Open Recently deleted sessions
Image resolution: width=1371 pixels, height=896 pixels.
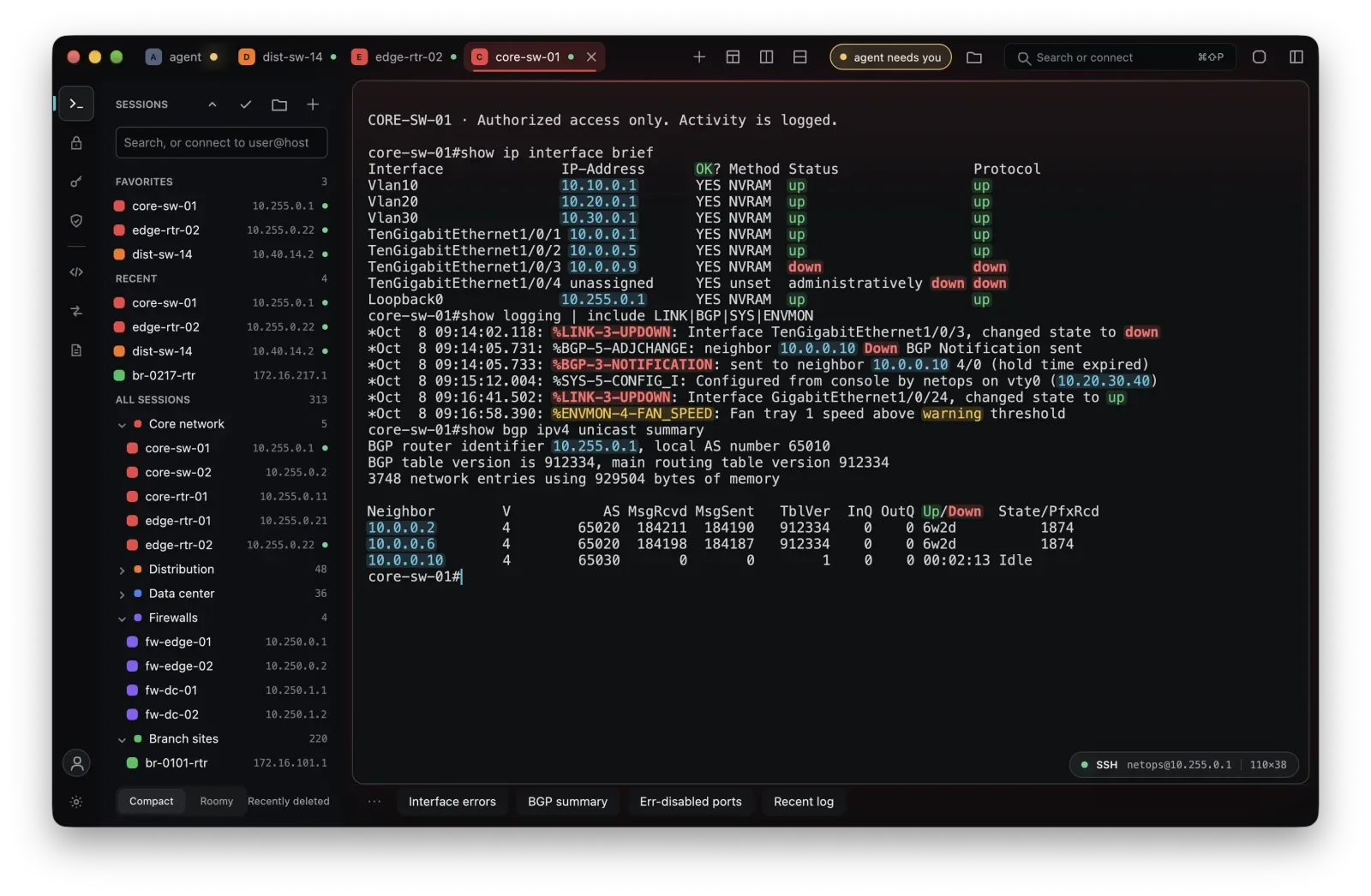288,802
